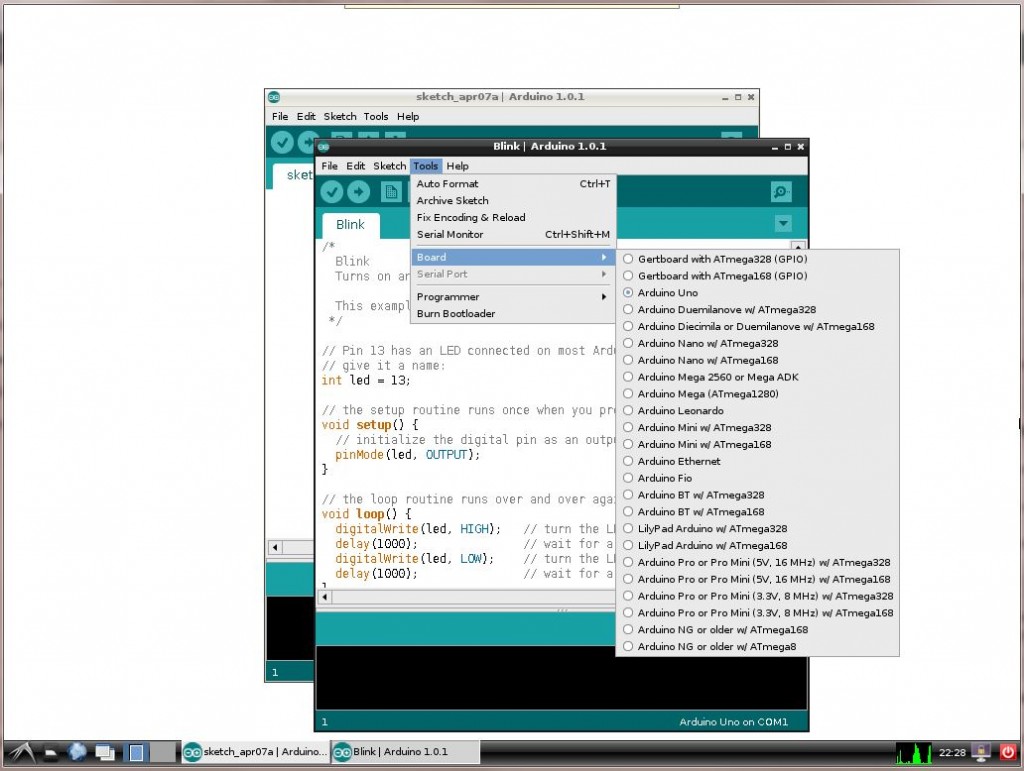Screen dimensions: 1024x771
Task: Select the Arduino Uno board option
Action: coord(667,293)
